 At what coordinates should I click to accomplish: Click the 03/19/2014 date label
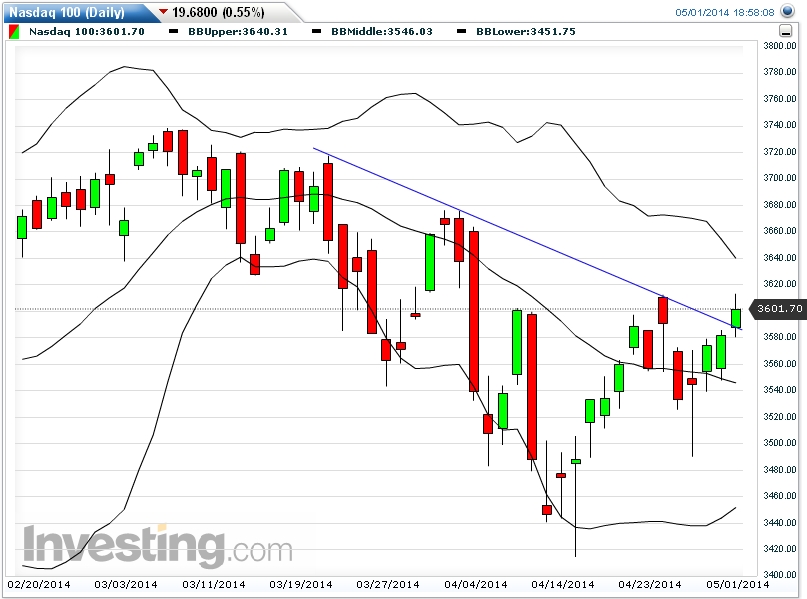click(x=301, y=585)
